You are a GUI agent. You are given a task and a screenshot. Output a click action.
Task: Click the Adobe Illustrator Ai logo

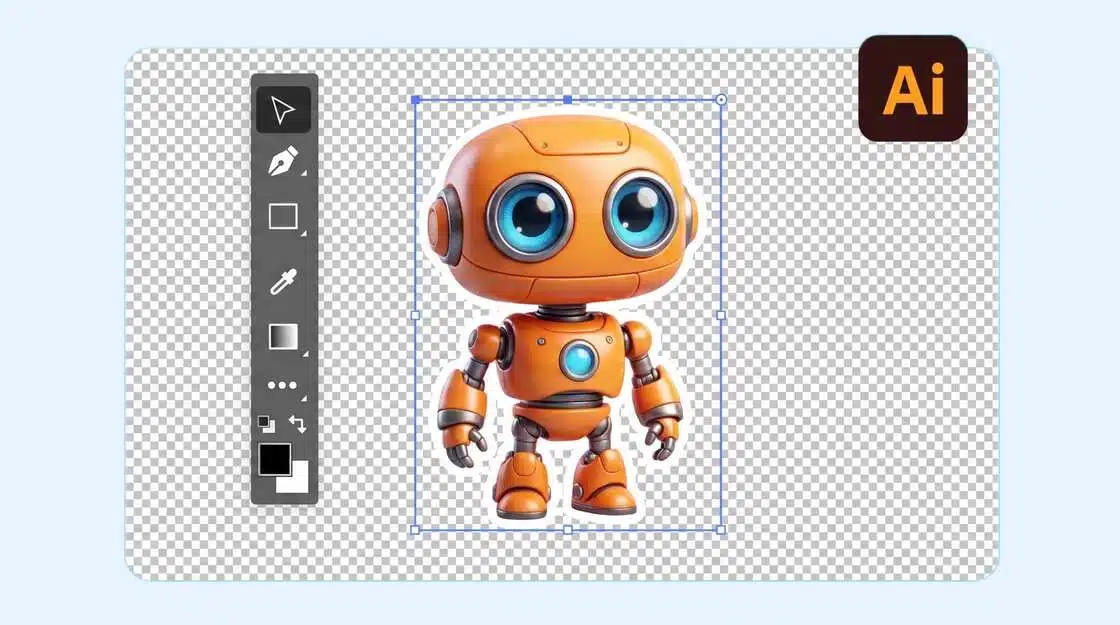pyautogui.click(x=913, y=88)
